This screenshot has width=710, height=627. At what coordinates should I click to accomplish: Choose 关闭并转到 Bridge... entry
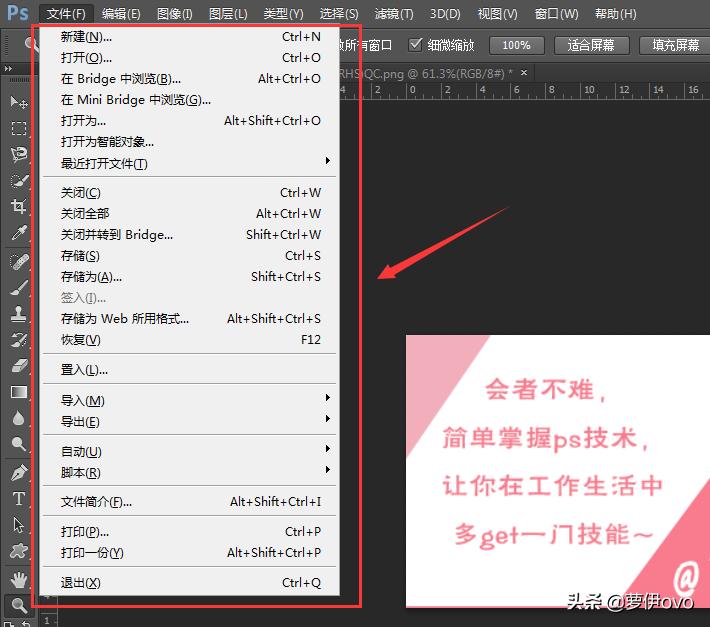[190, 235]
